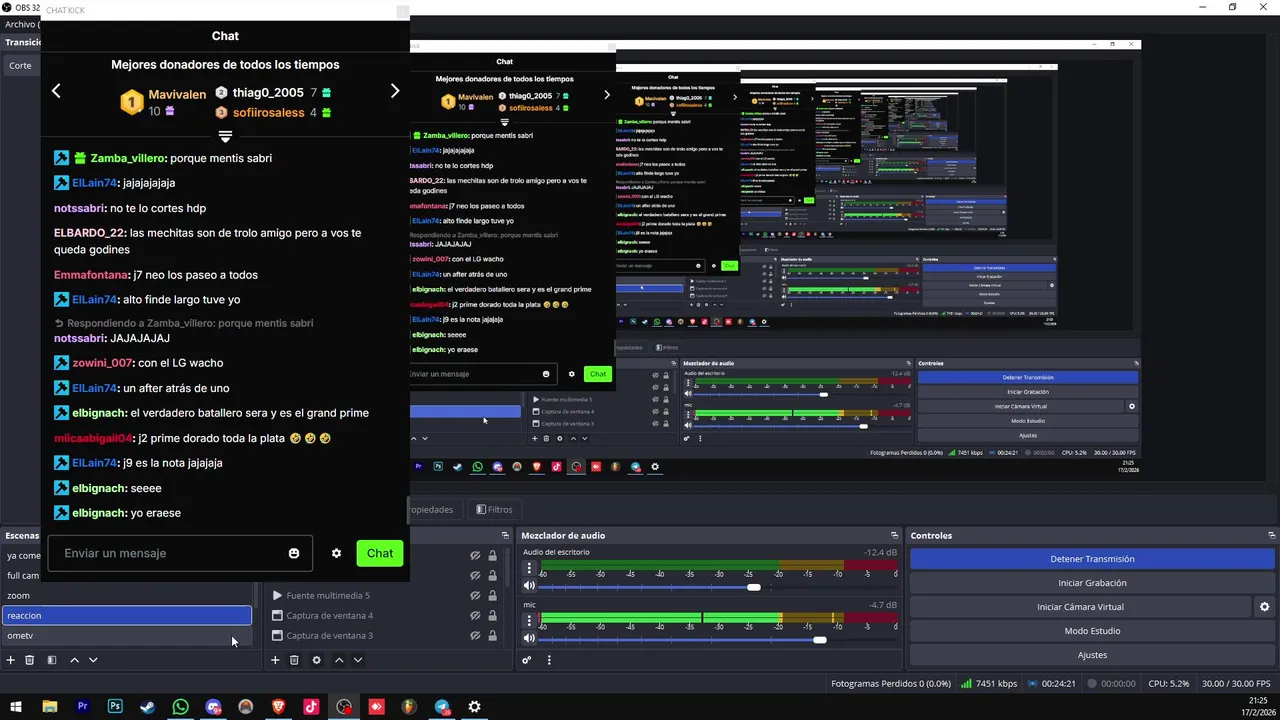Add a new scene with the plus icon
1280x720 pixels.
[x=11, y=660]
